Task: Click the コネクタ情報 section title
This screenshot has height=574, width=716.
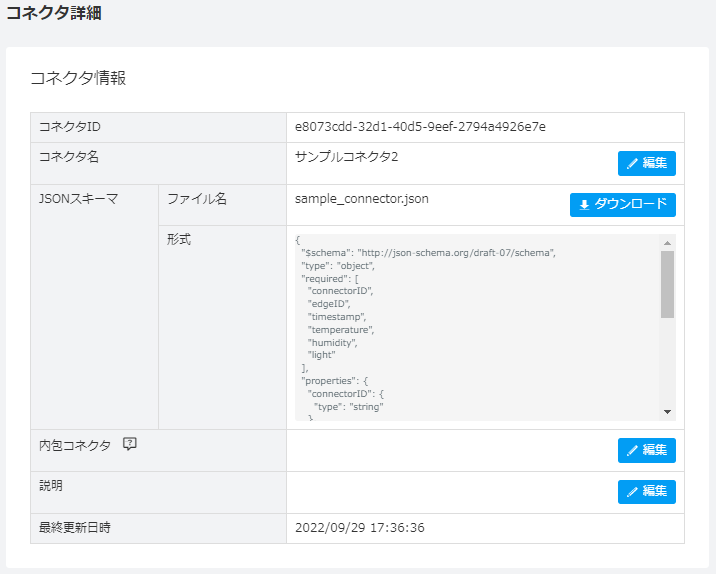Action: coord(78,78)
